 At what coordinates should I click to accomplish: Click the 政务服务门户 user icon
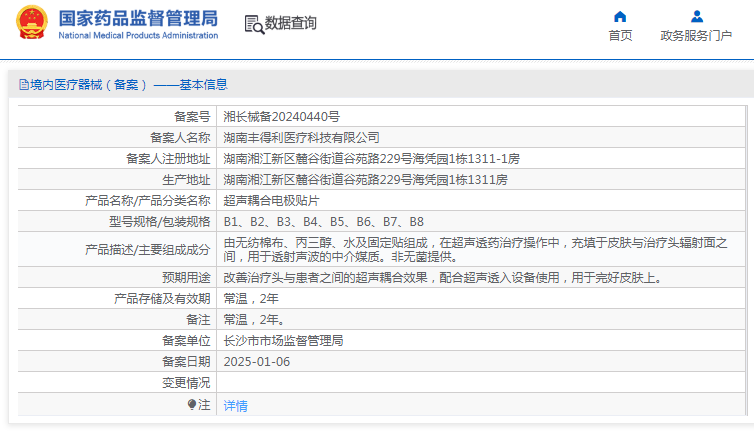[697, 17]
